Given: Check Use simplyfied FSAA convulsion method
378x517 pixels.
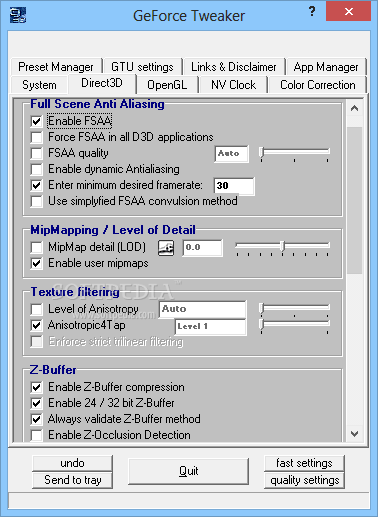Looking at the screenshot, I should pyautogui.click(x=36, y=201).
